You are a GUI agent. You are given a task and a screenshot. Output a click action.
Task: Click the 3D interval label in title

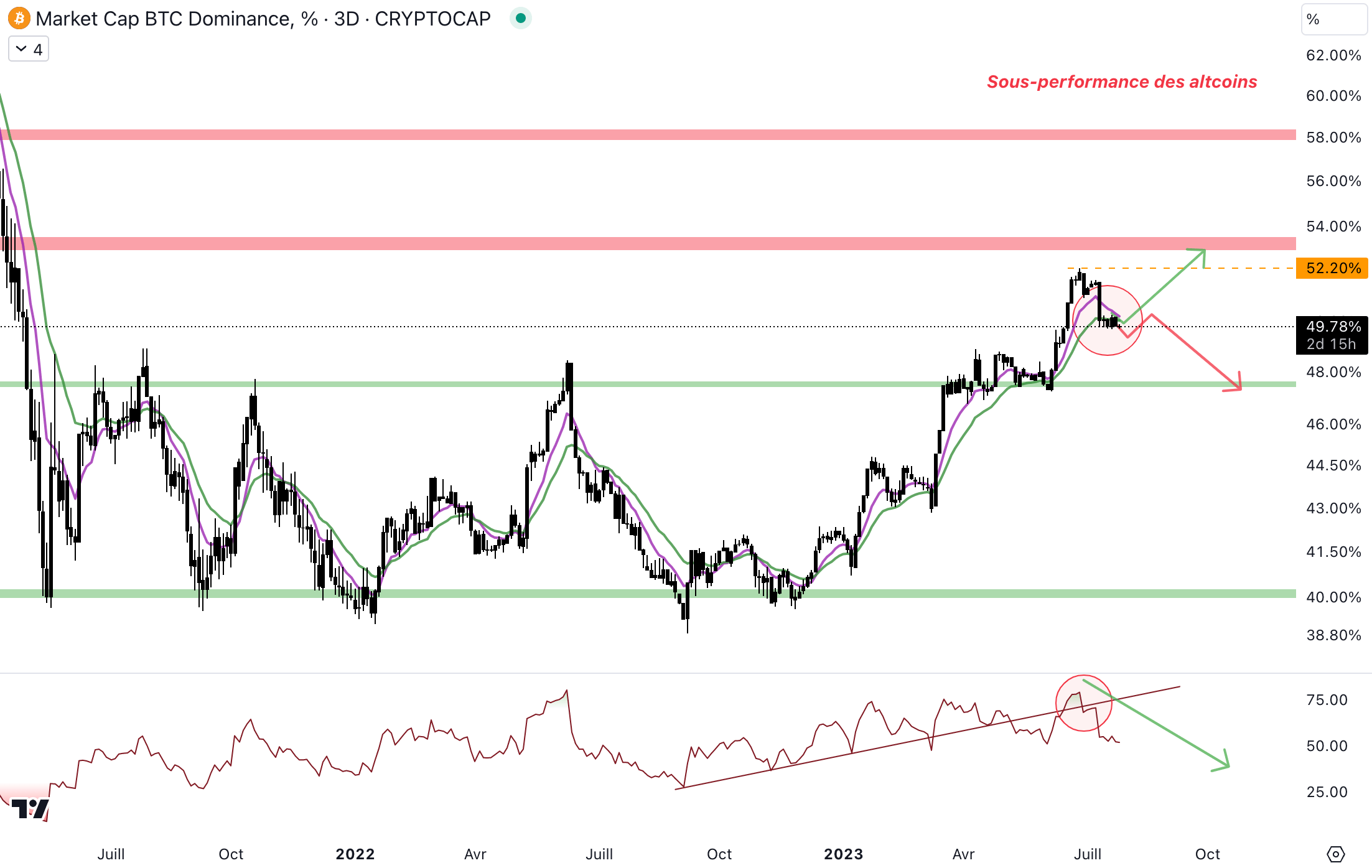[x=346, y=19]
